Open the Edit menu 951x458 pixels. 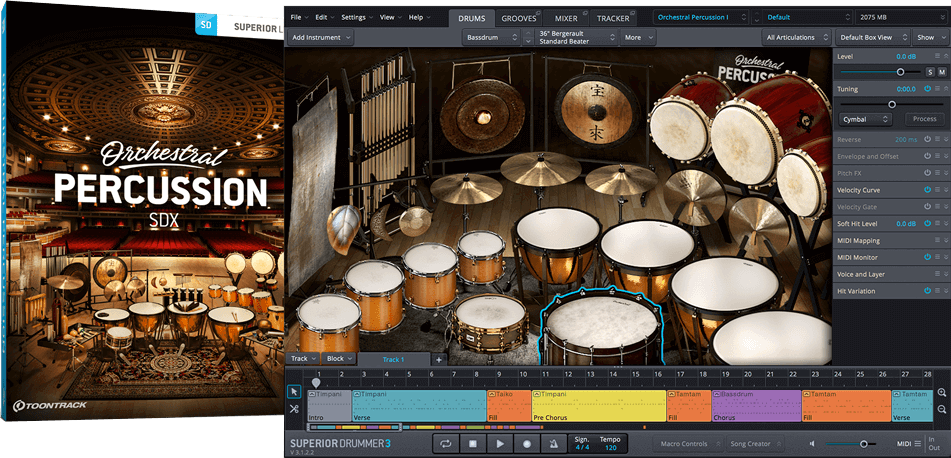(x=324, y=17)
